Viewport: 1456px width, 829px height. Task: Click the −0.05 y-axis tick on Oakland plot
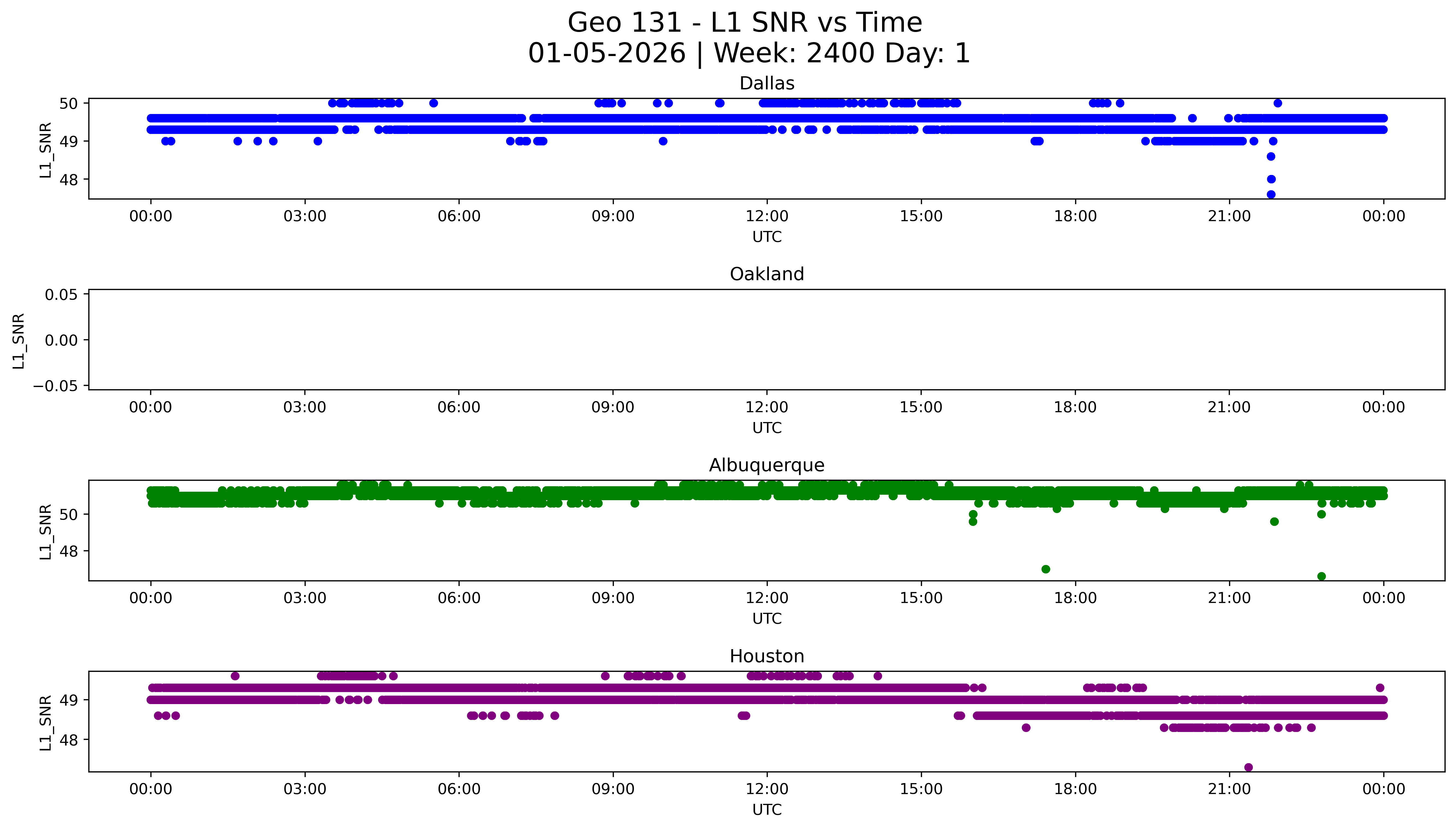57,386
